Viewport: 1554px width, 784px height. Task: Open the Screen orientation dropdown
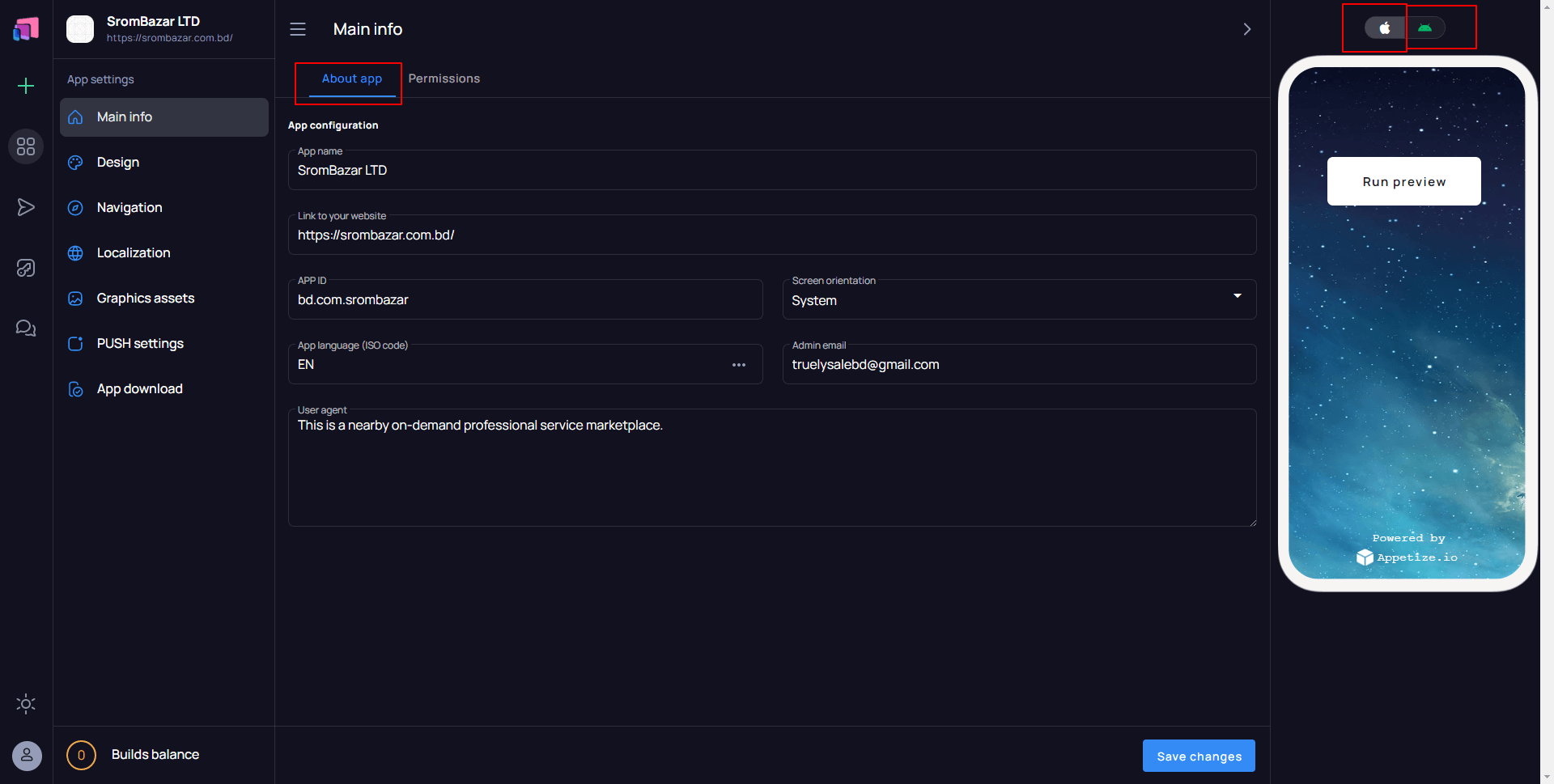click(x=1237, y=296)
